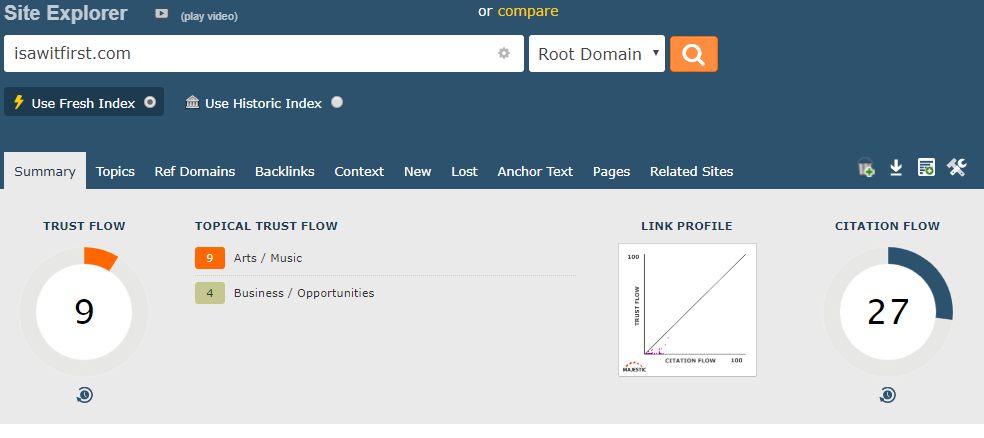Viewport: 984px width, 438px height.
Task: Click the Link Profile scatter chart thumbnail
Action: tap(687, 310)
